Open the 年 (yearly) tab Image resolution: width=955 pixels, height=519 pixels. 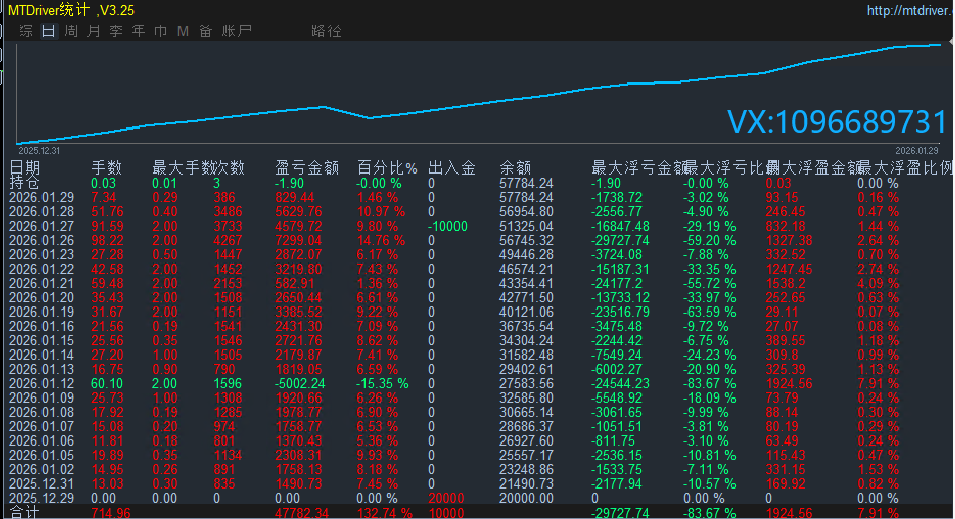coord(138,31)
